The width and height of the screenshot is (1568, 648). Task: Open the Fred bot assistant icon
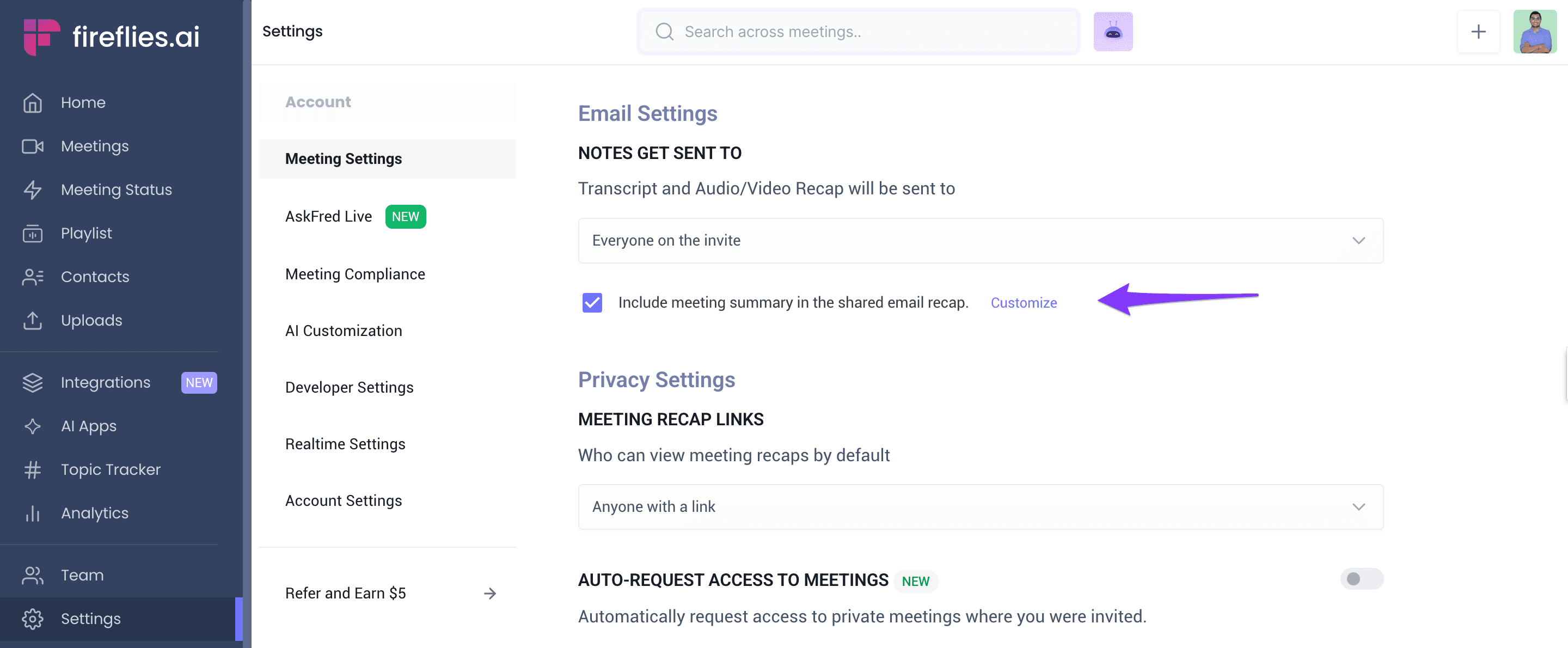(x=1113, y=32)
